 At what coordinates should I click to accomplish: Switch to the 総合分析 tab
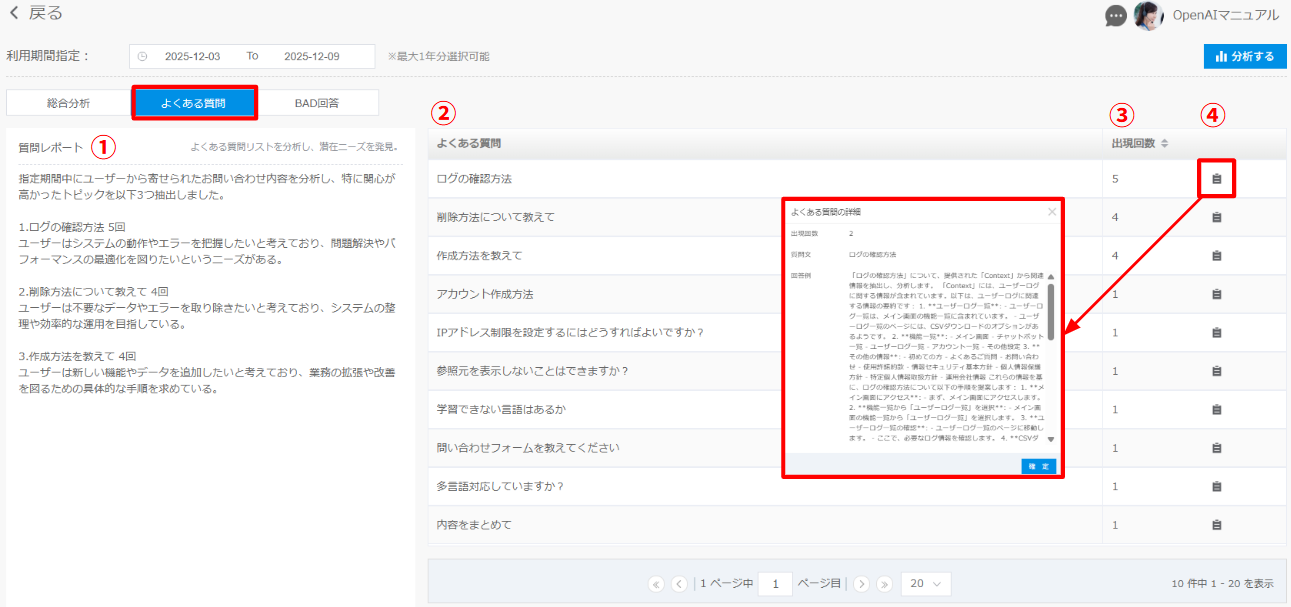point(69,103)
